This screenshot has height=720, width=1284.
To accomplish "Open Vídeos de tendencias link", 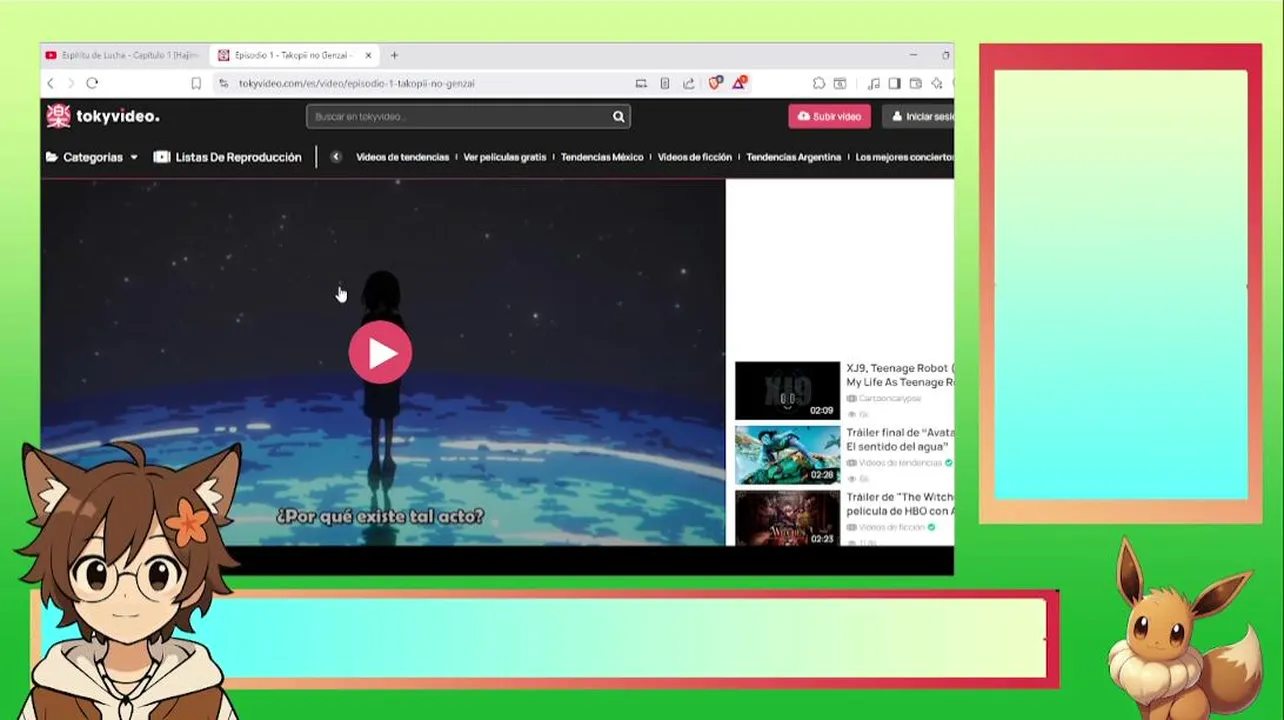I will [x=402, y=157].
